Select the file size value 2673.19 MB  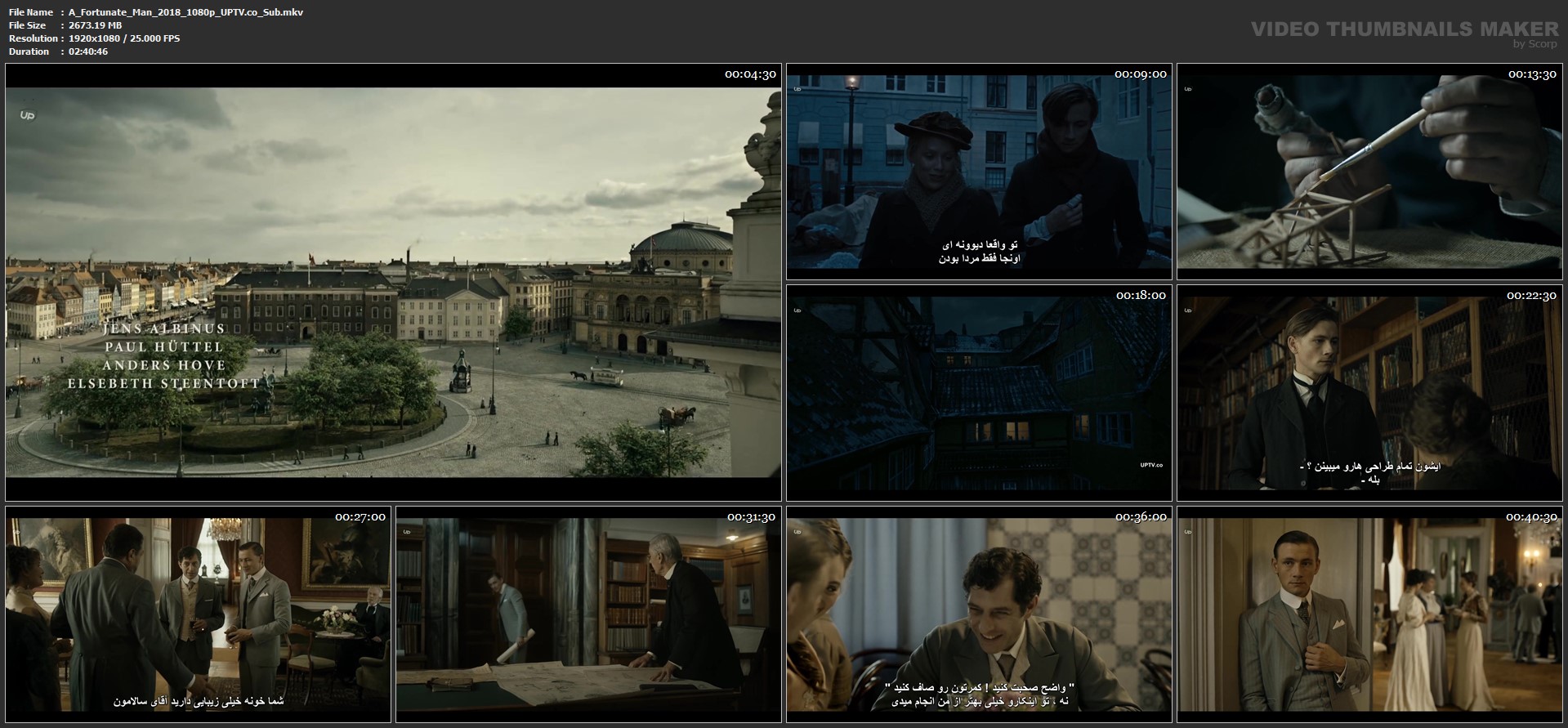[x=96, y=25]
